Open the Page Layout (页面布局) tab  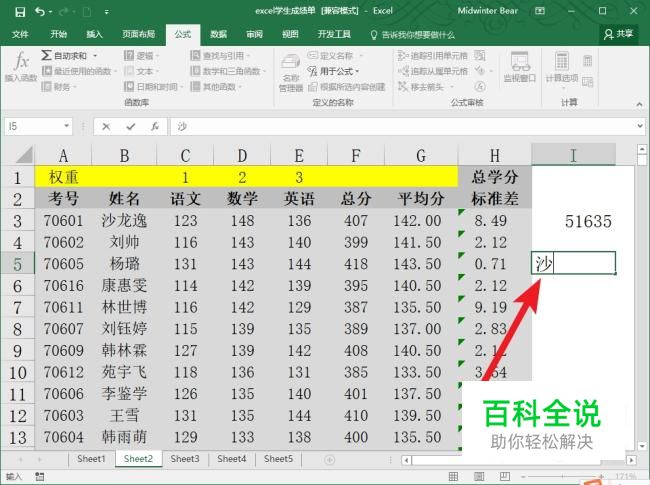(x=138, y=34)
